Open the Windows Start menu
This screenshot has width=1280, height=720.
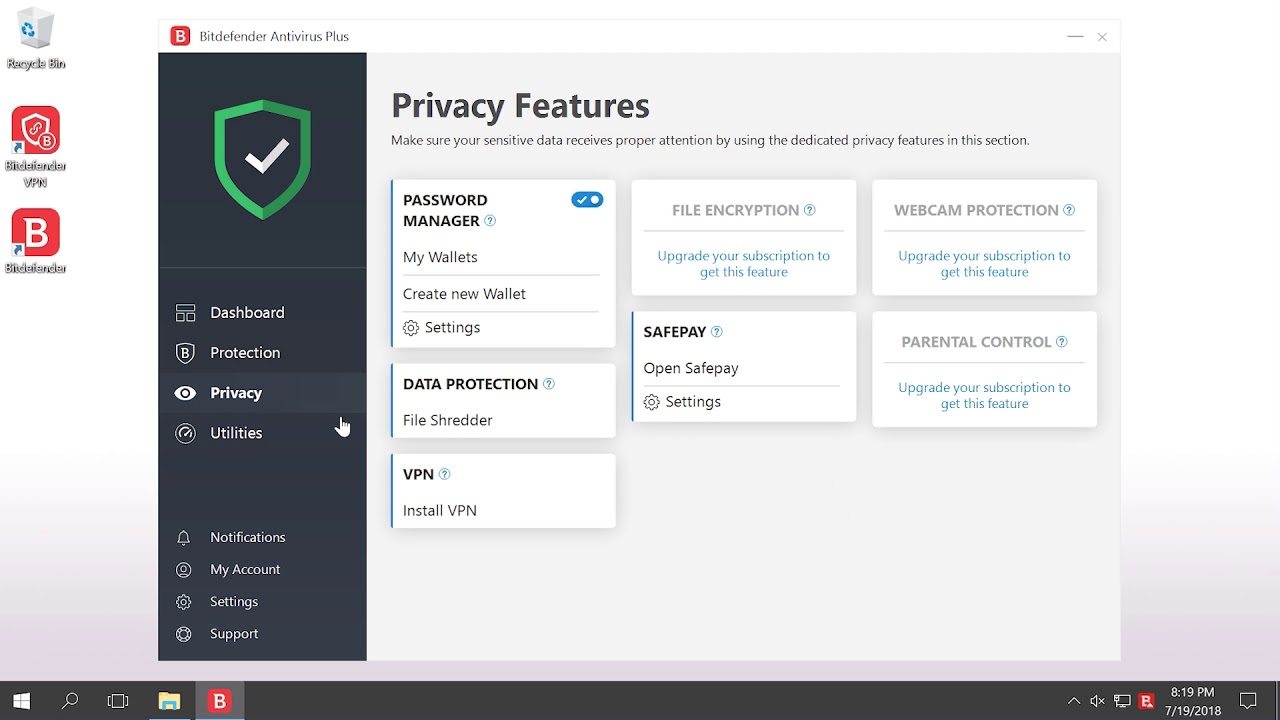21,701
